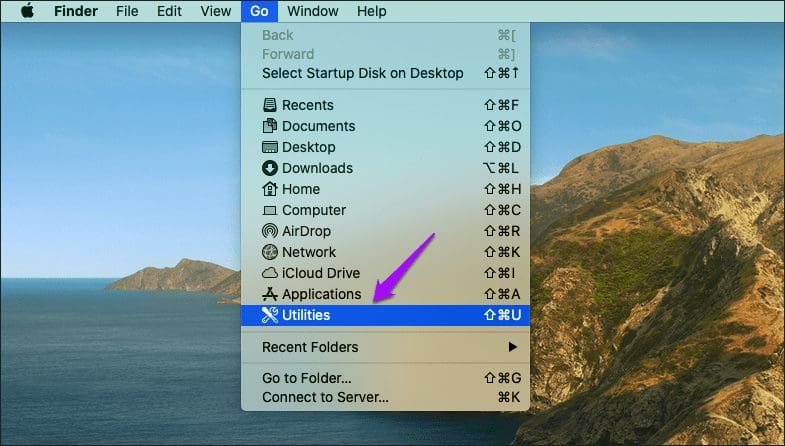The height and width of the screenshot is (446, 785).
Task: Expand the Recent Folders submenu arrow
Action: [x=513, y=347]
